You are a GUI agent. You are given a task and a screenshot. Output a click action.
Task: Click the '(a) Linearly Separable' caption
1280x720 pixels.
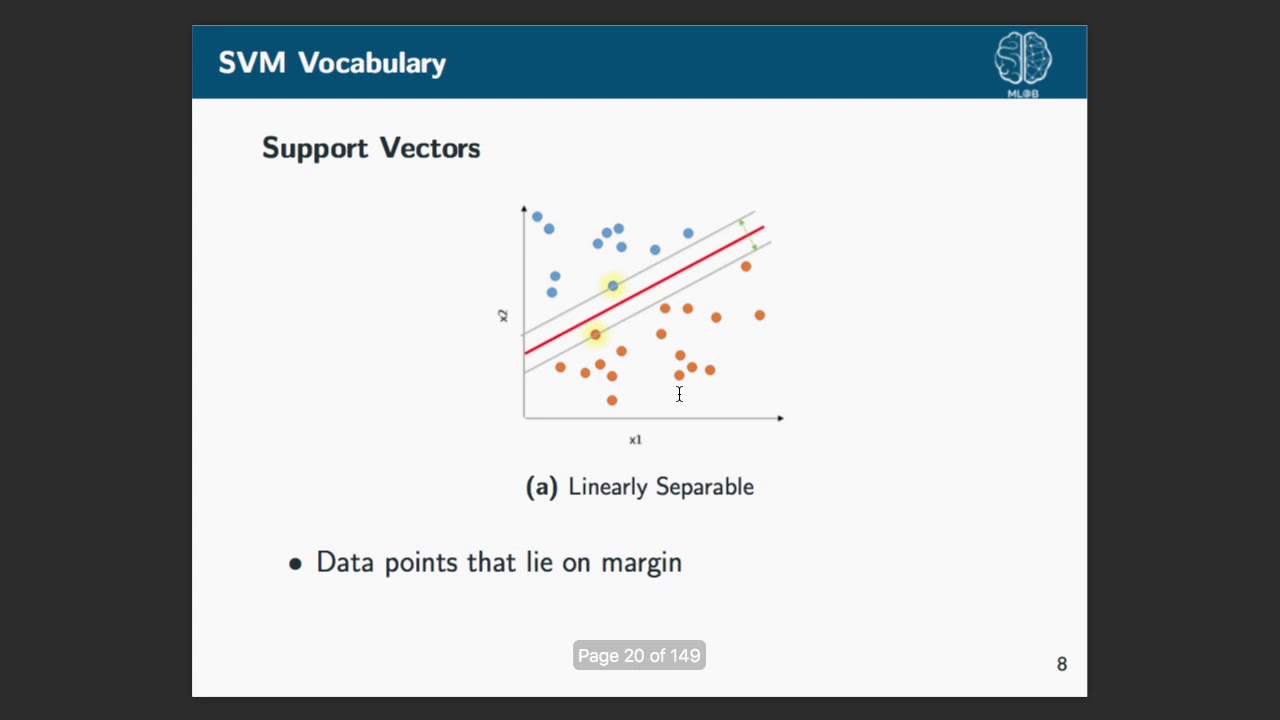(640, 487)
